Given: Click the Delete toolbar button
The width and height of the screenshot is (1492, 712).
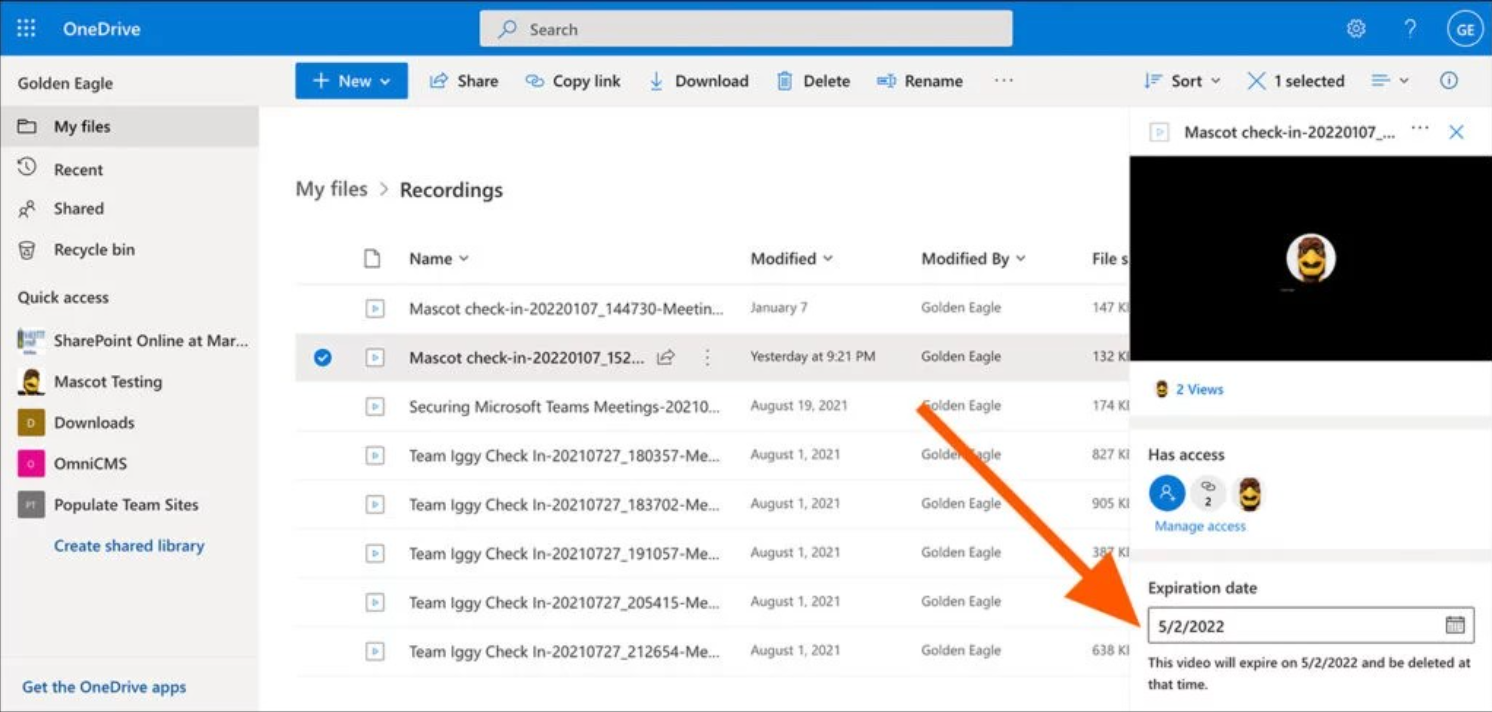Looking at the screenshot, I should 813,81.
